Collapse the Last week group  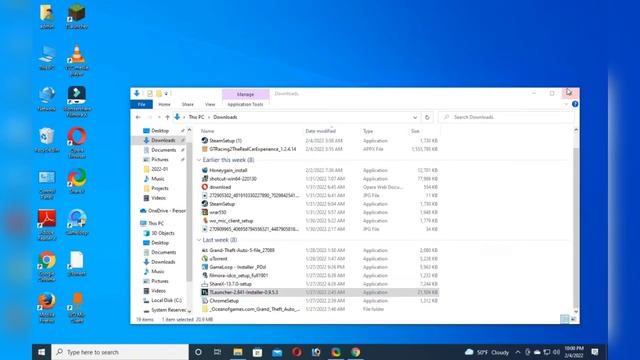(x=199, y=240)
